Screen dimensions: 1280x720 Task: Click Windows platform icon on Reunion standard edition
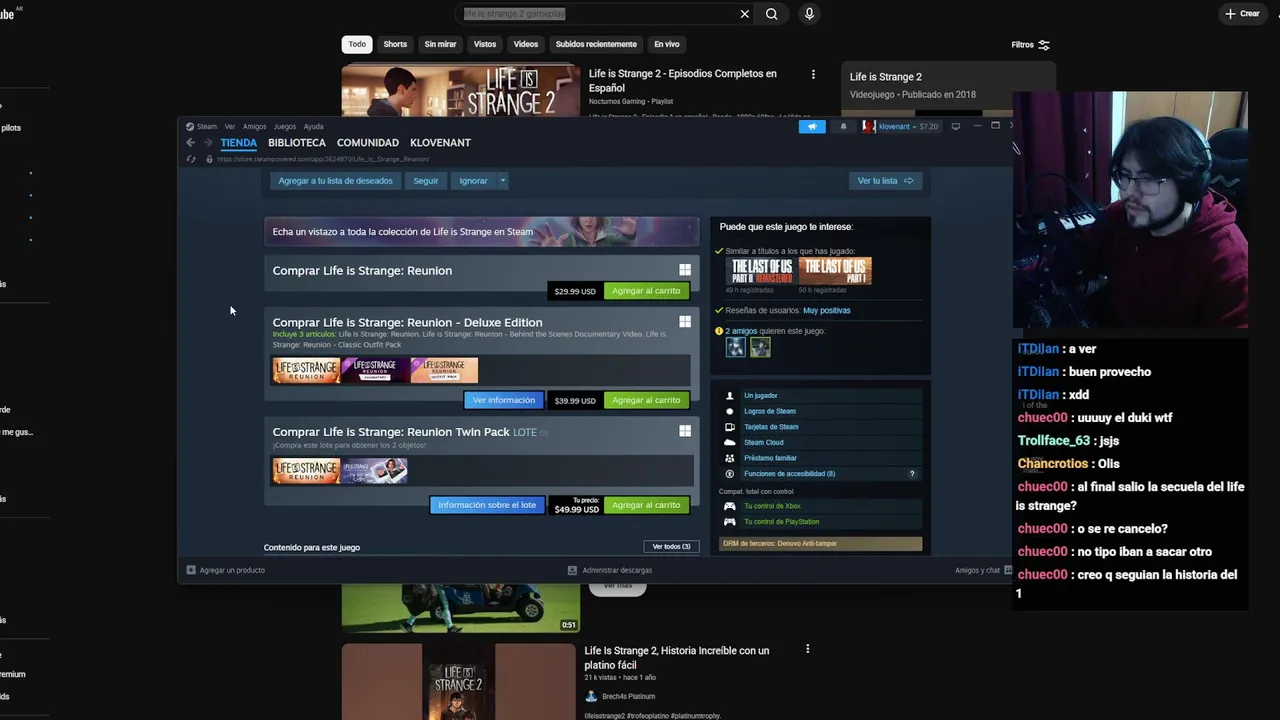[x=685, y=270]
